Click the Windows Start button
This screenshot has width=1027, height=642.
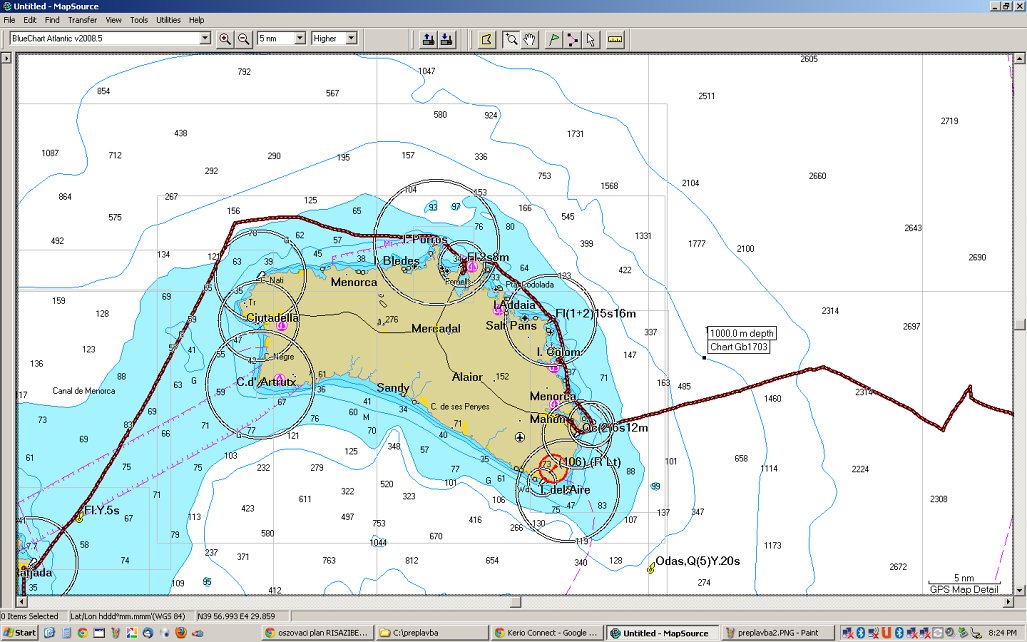19,633
